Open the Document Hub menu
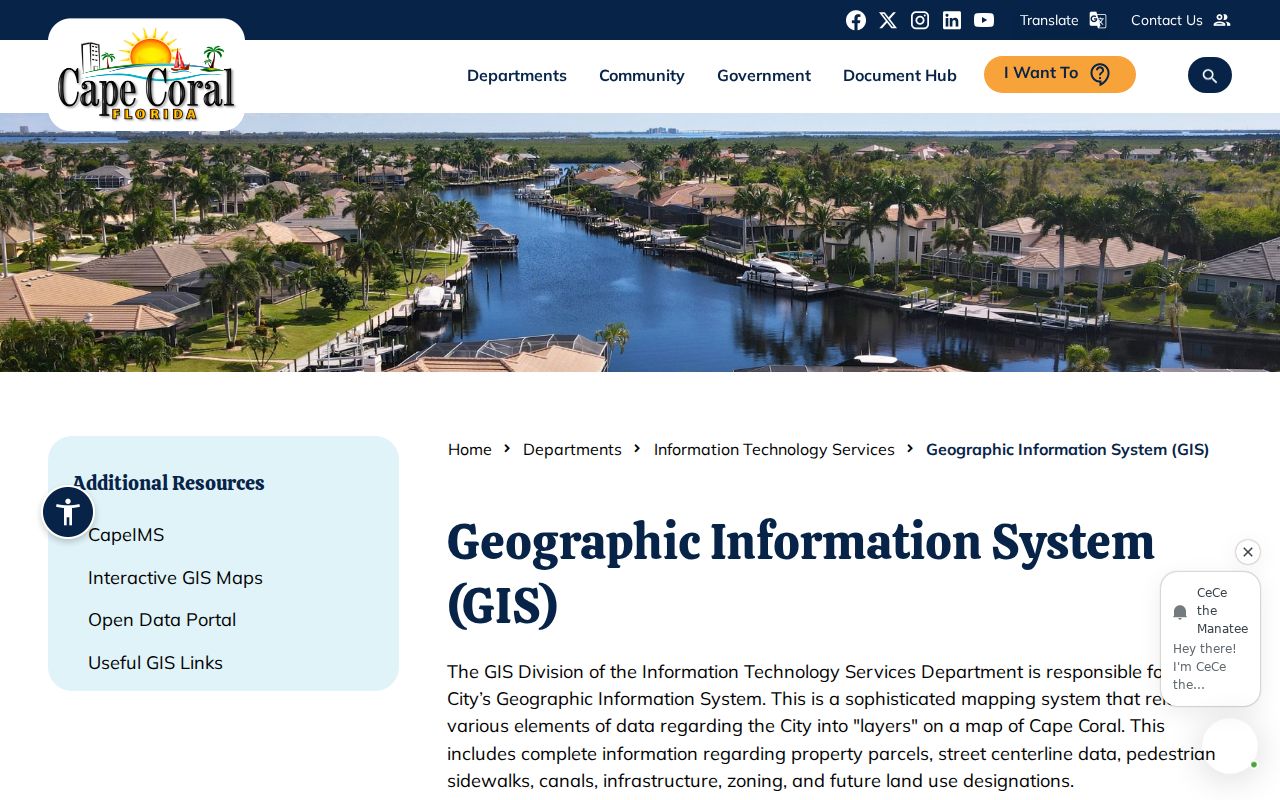This screenshot has width=1280, height=800. click(900, 75)
